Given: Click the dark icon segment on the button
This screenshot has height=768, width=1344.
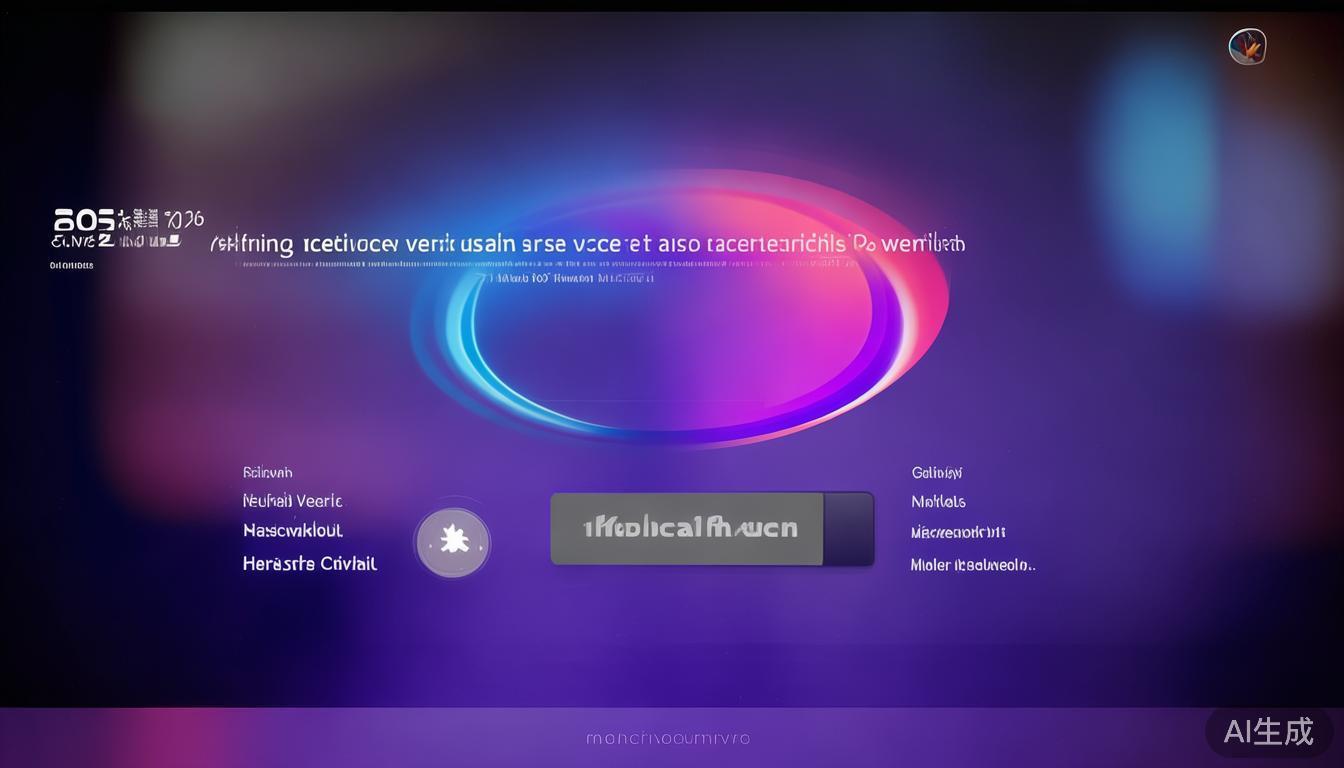Looking at the screenshot, I should click(848, 528).
